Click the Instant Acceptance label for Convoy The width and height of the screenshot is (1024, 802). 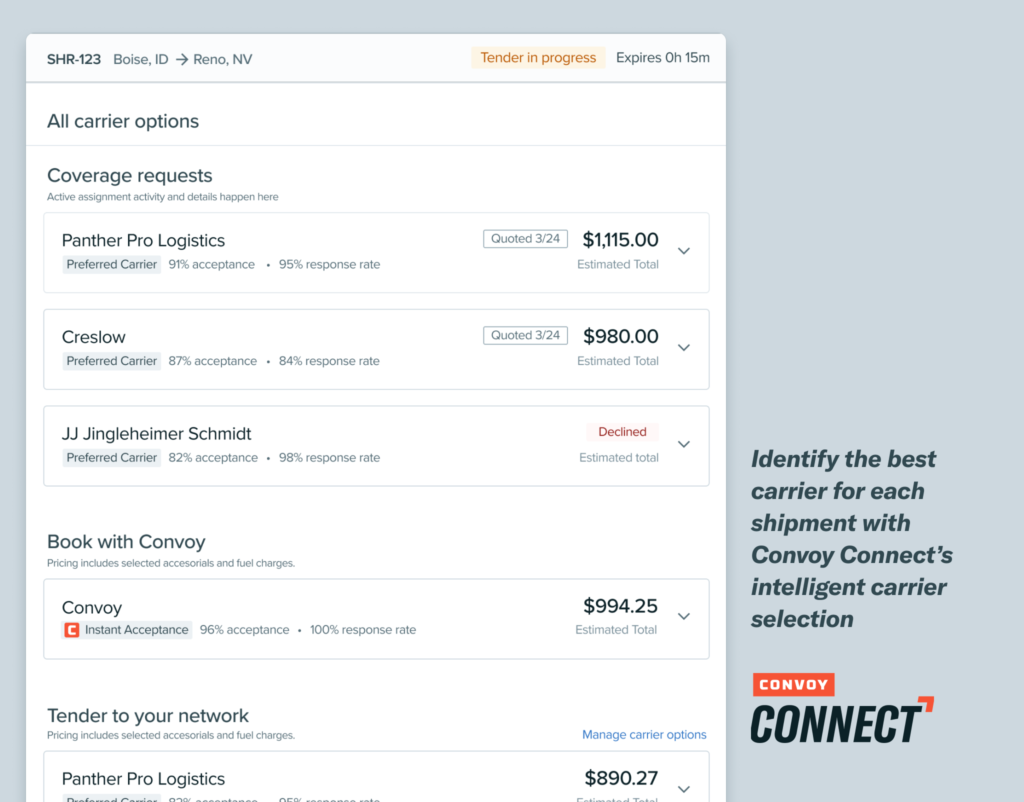click(x=136, y=630)
